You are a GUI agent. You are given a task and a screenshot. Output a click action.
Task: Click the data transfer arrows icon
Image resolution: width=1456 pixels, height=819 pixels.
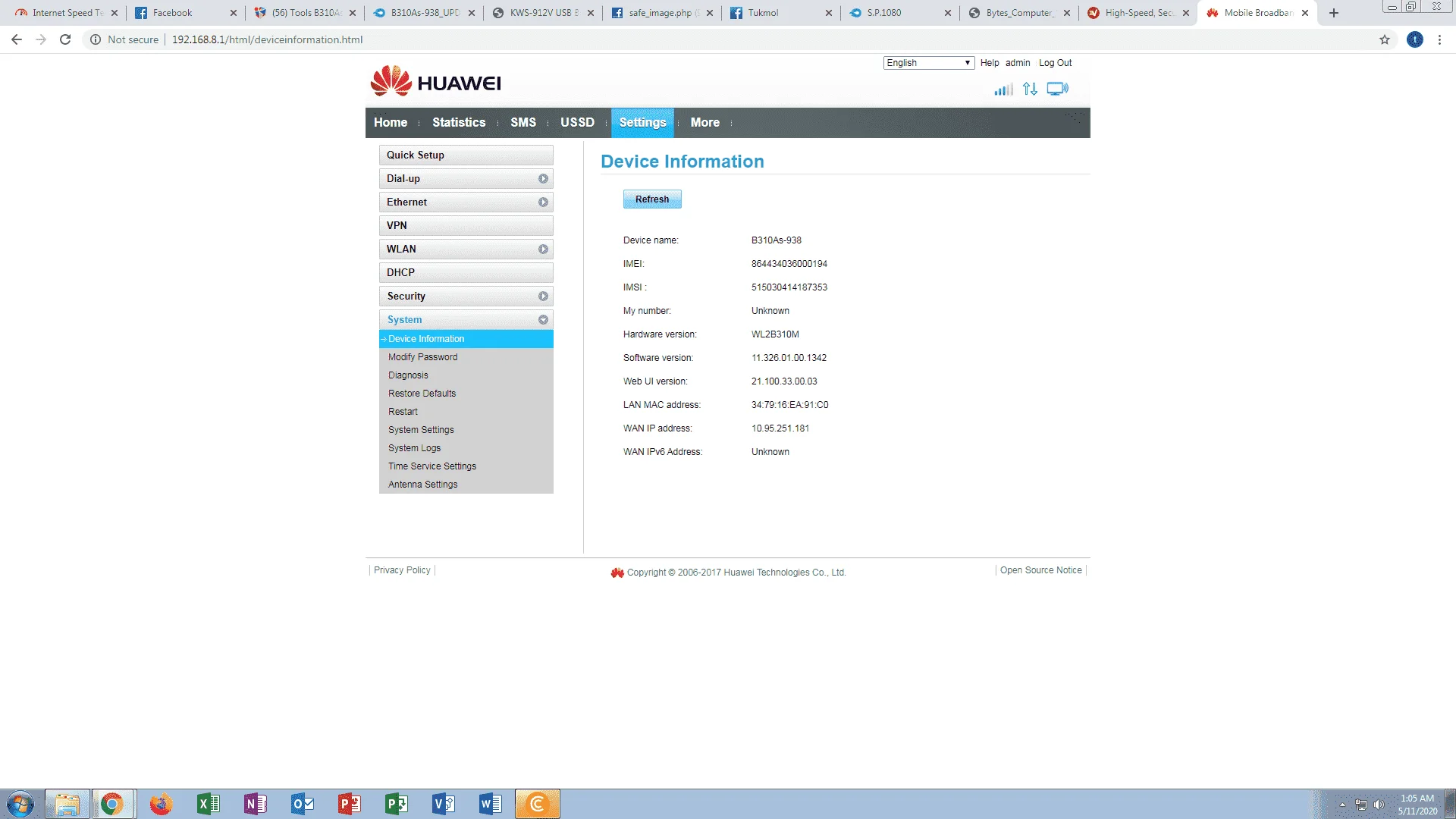[x=1030, y=89]
